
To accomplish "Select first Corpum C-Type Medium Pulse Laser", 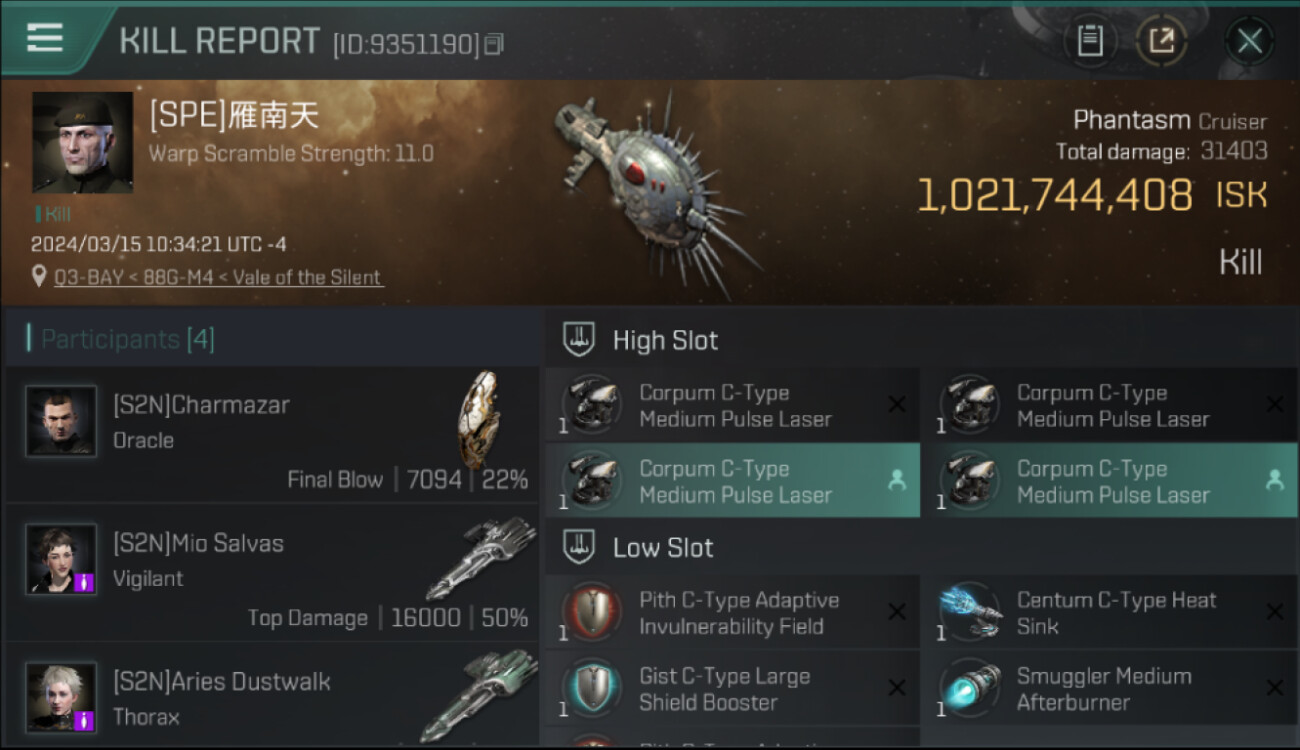I will point(732,405).
